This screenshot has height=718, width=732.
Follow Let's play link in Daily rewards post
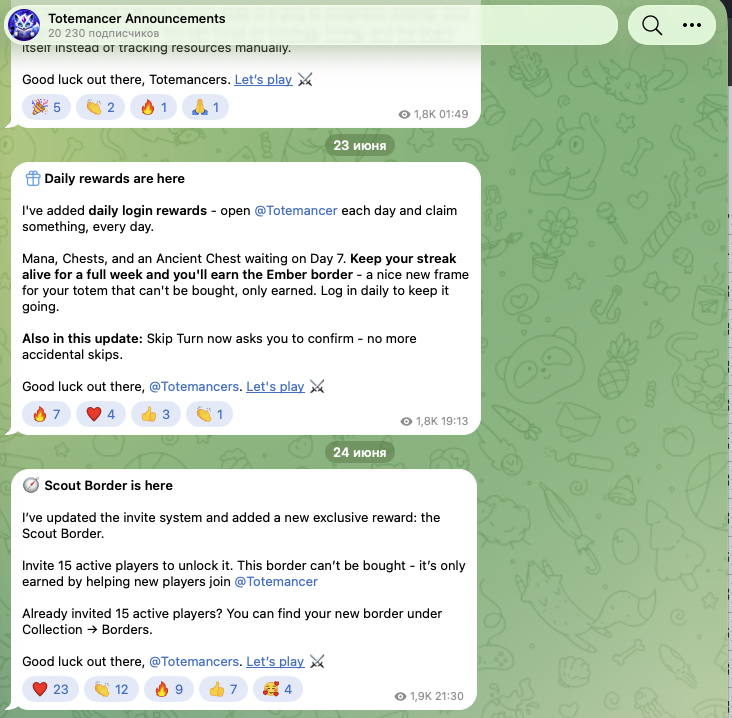tap(275, 387)
